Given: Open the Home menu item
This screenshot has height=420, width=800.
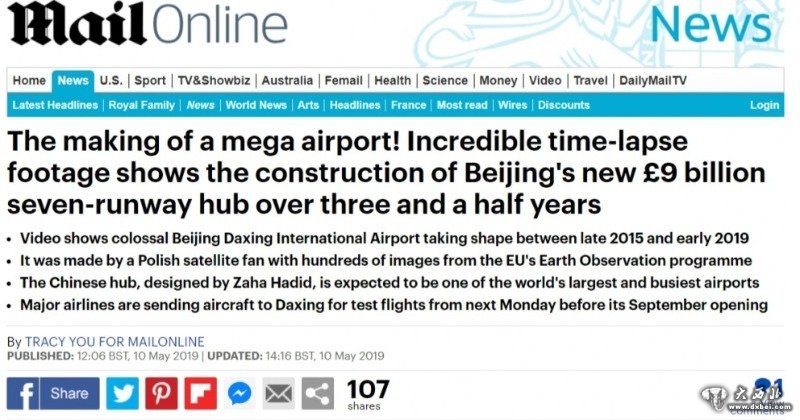Looking at the screenshot, I should pos(29,81).
